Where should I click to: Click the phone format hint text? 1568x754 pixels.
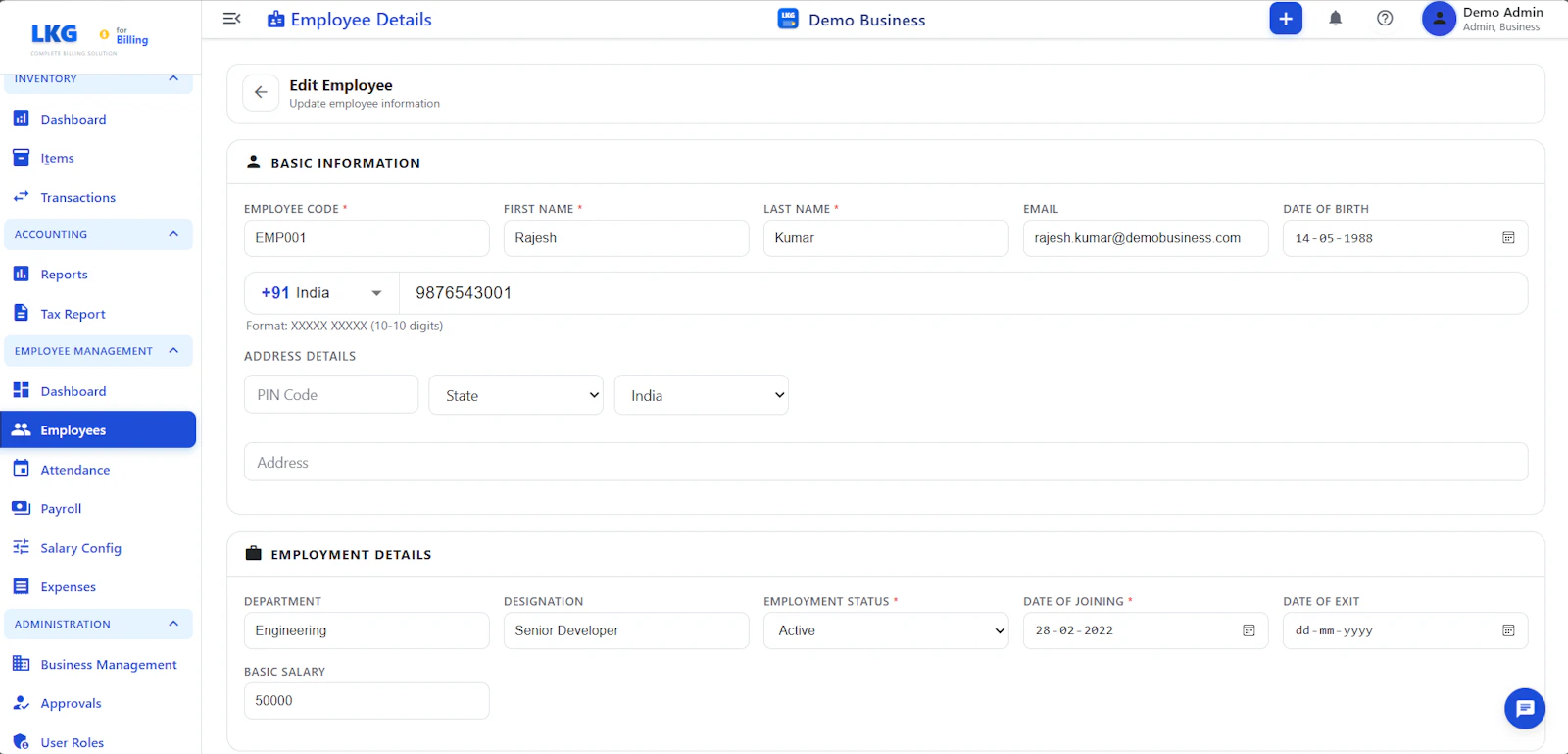click(x=344, y=326)
